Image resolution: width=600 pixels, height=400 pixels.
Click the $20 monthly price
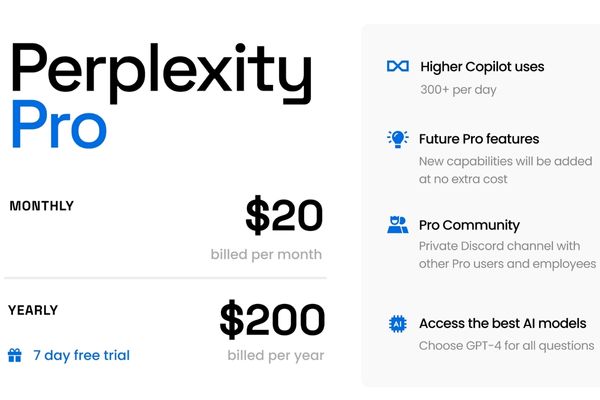(284, 216)
